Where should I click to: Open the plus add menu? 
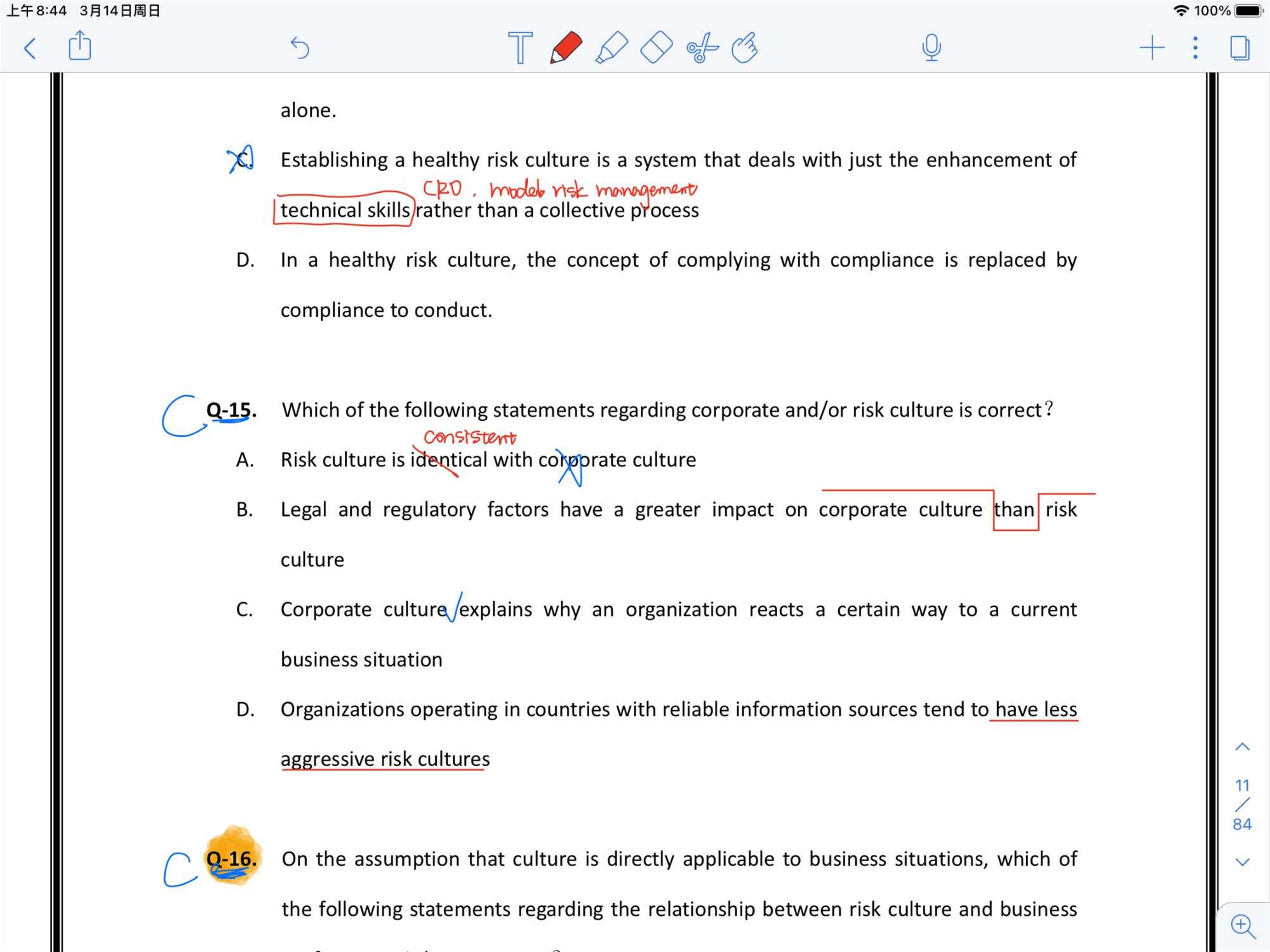pyautogui.click(x=1152, y=48)
